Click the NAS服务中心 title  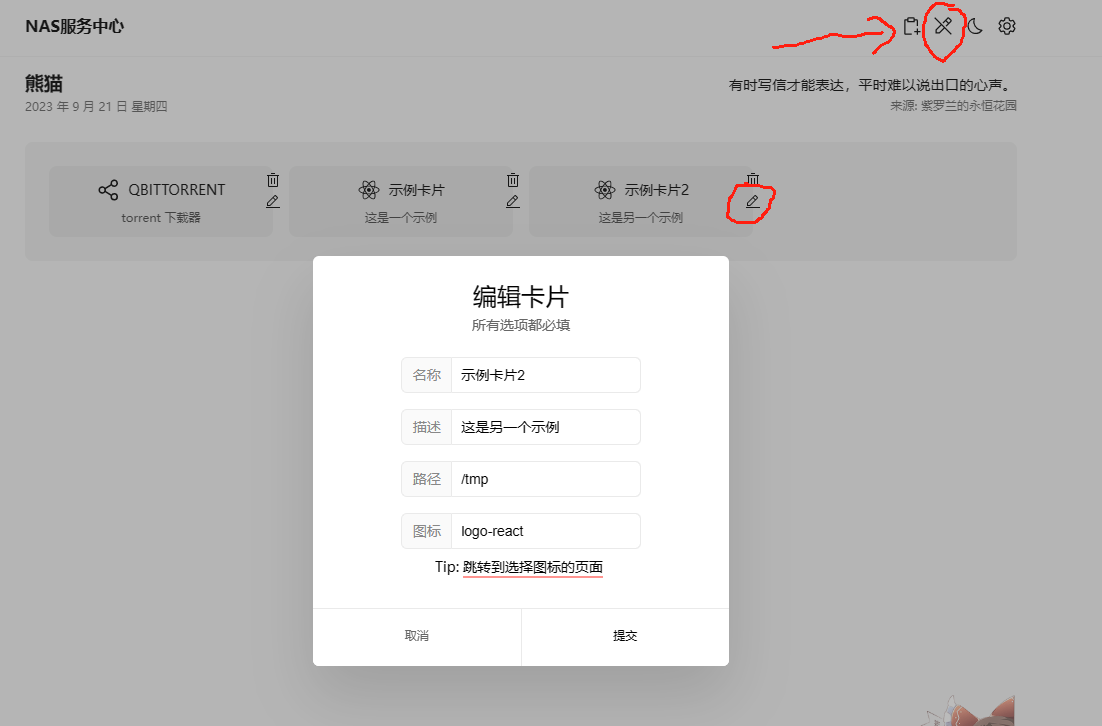point(74,27)
